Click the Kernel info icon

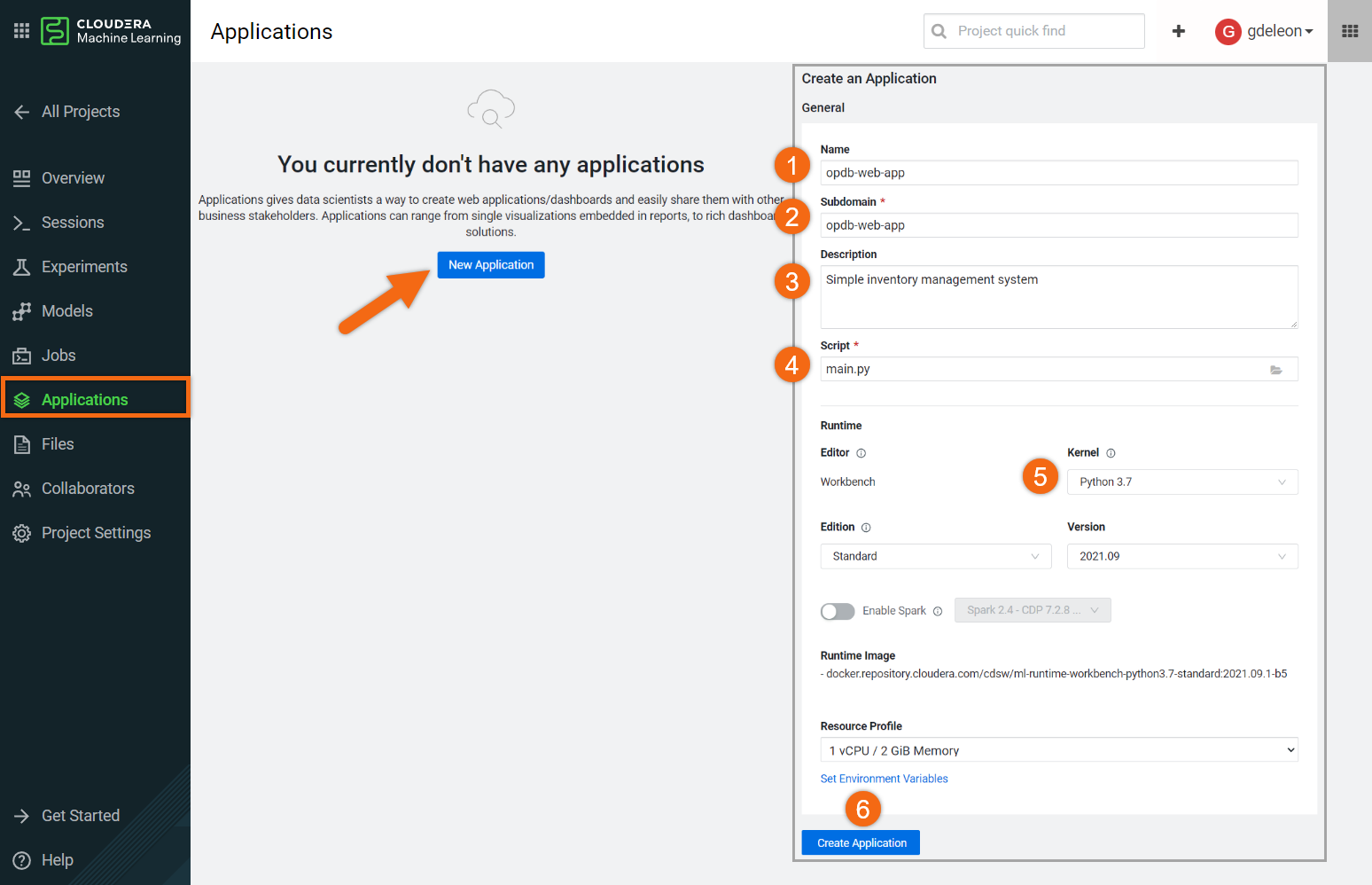[x=1109, y=452]
